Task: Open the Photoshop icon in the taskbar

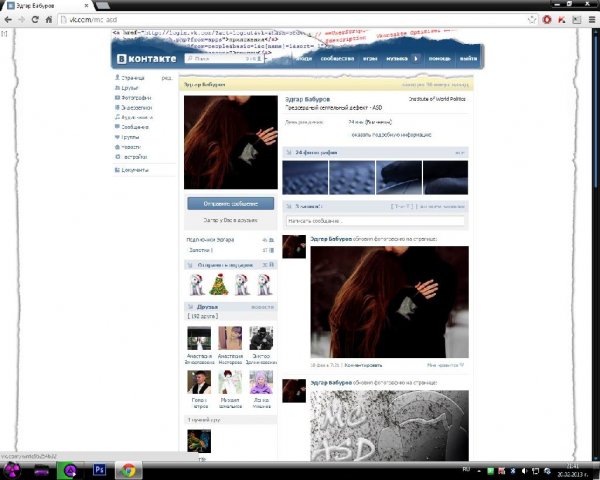Action: tap(99, 470)
